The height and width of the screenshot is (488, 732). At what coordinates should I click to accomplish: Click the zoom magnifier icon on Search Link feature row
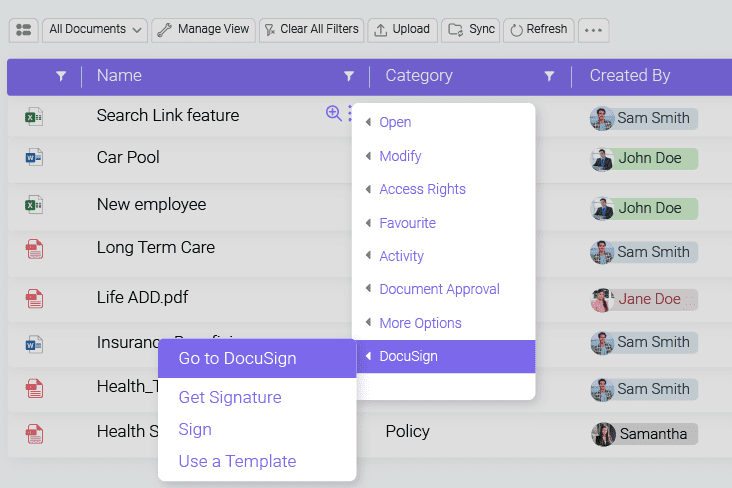click(x=333, y=114)
